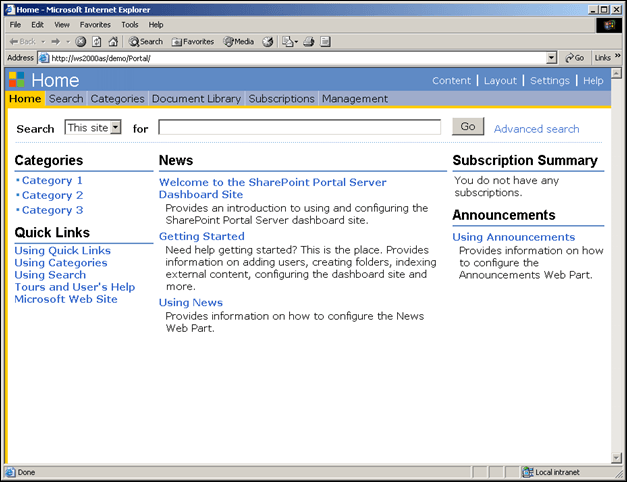
Task: Open the Using Categories link
Action: pyautogui.click(x=61, y=263)
